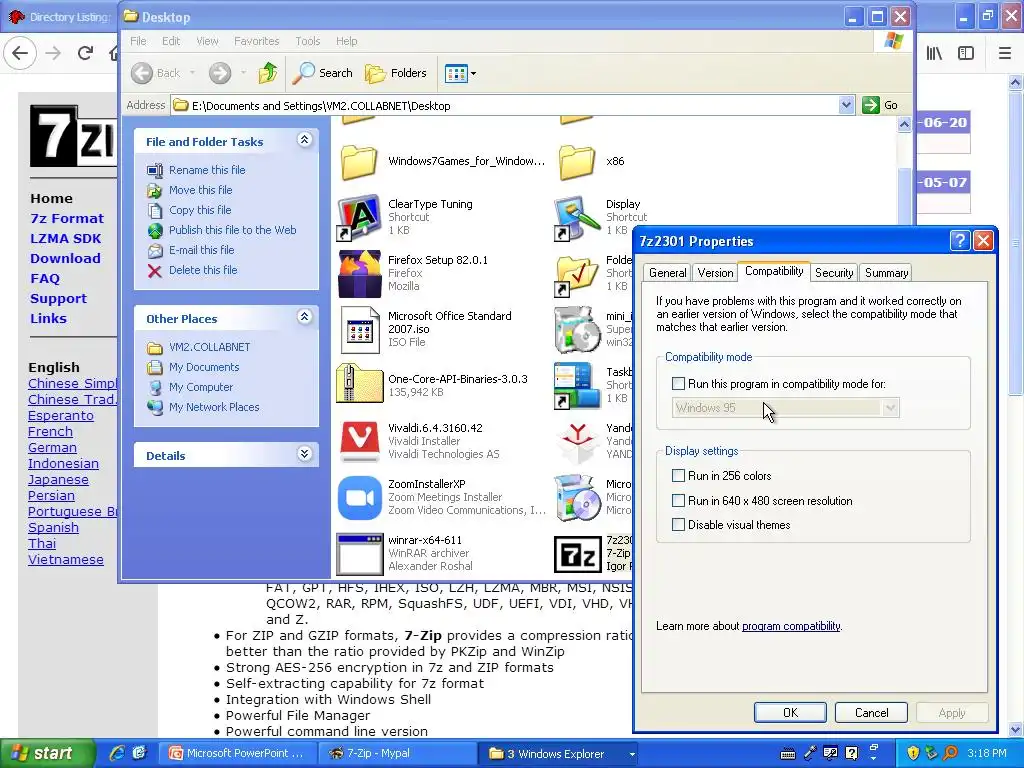
Task: Check Disable visual themes
Action: pos(679,524)
